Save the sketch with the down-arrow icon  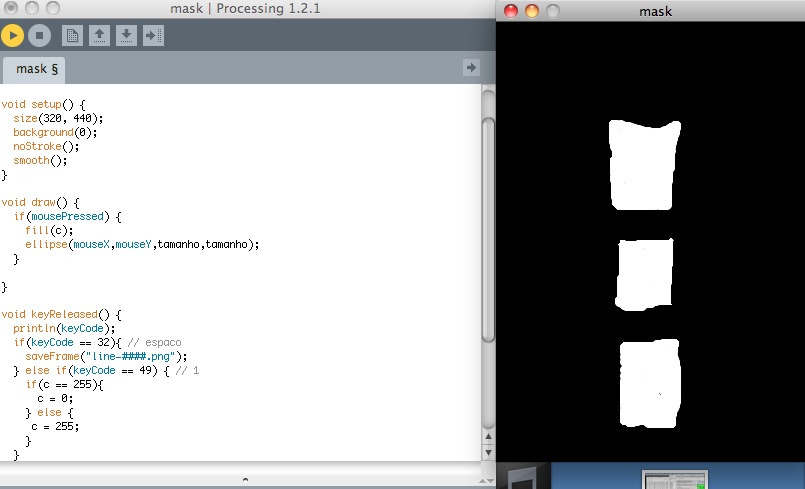click(126, 35)
